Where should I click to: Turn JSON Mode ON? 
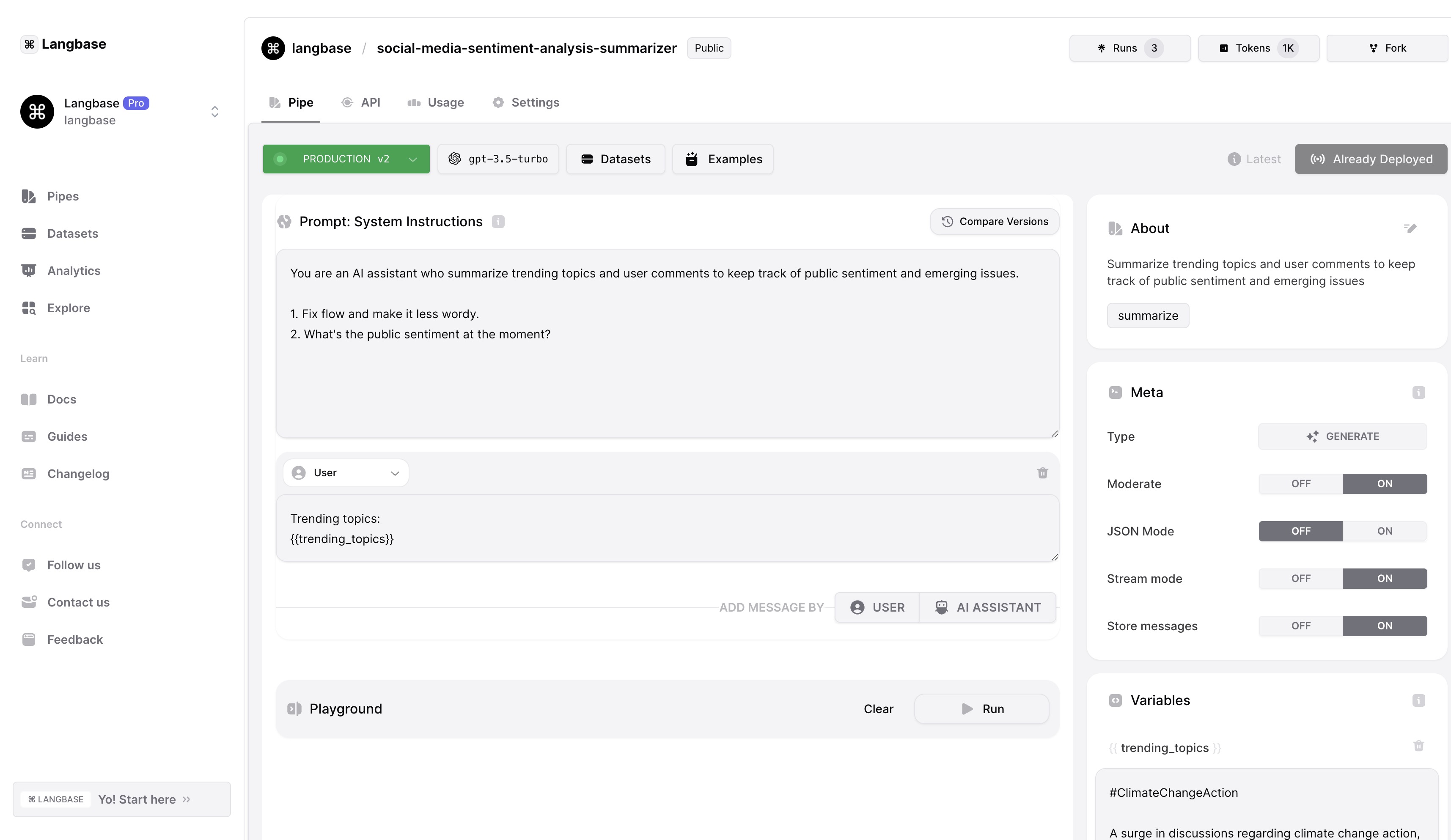[1384, 531]
